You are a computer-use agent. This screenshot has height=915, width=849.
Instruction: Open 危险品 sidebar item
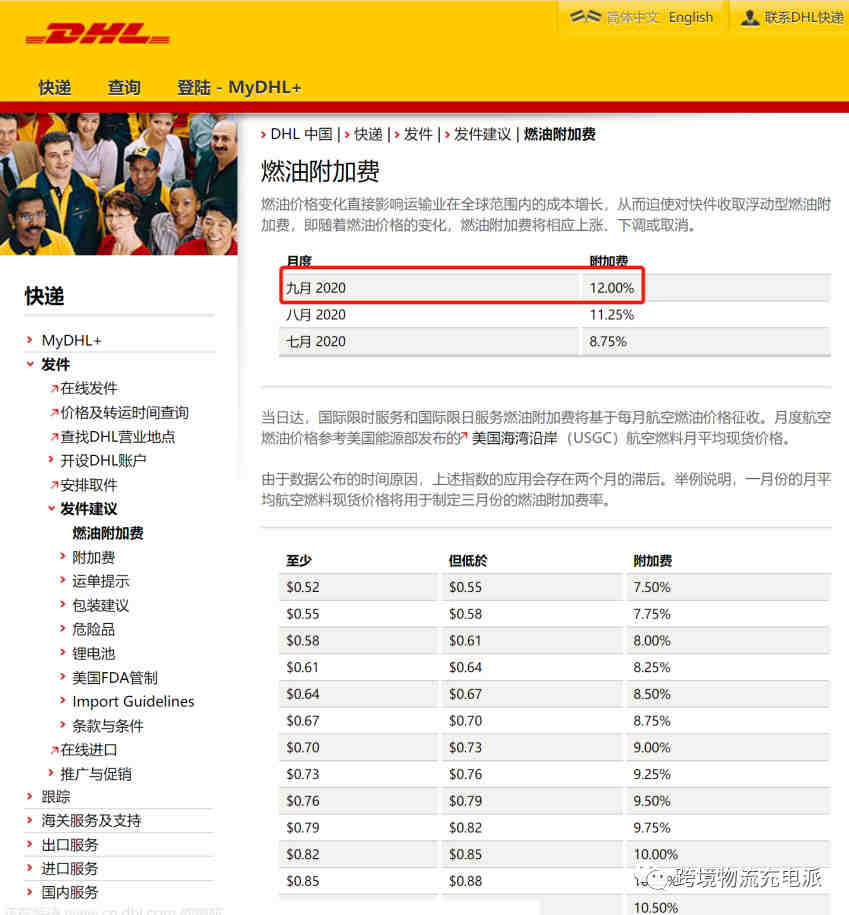coord(93,629)
